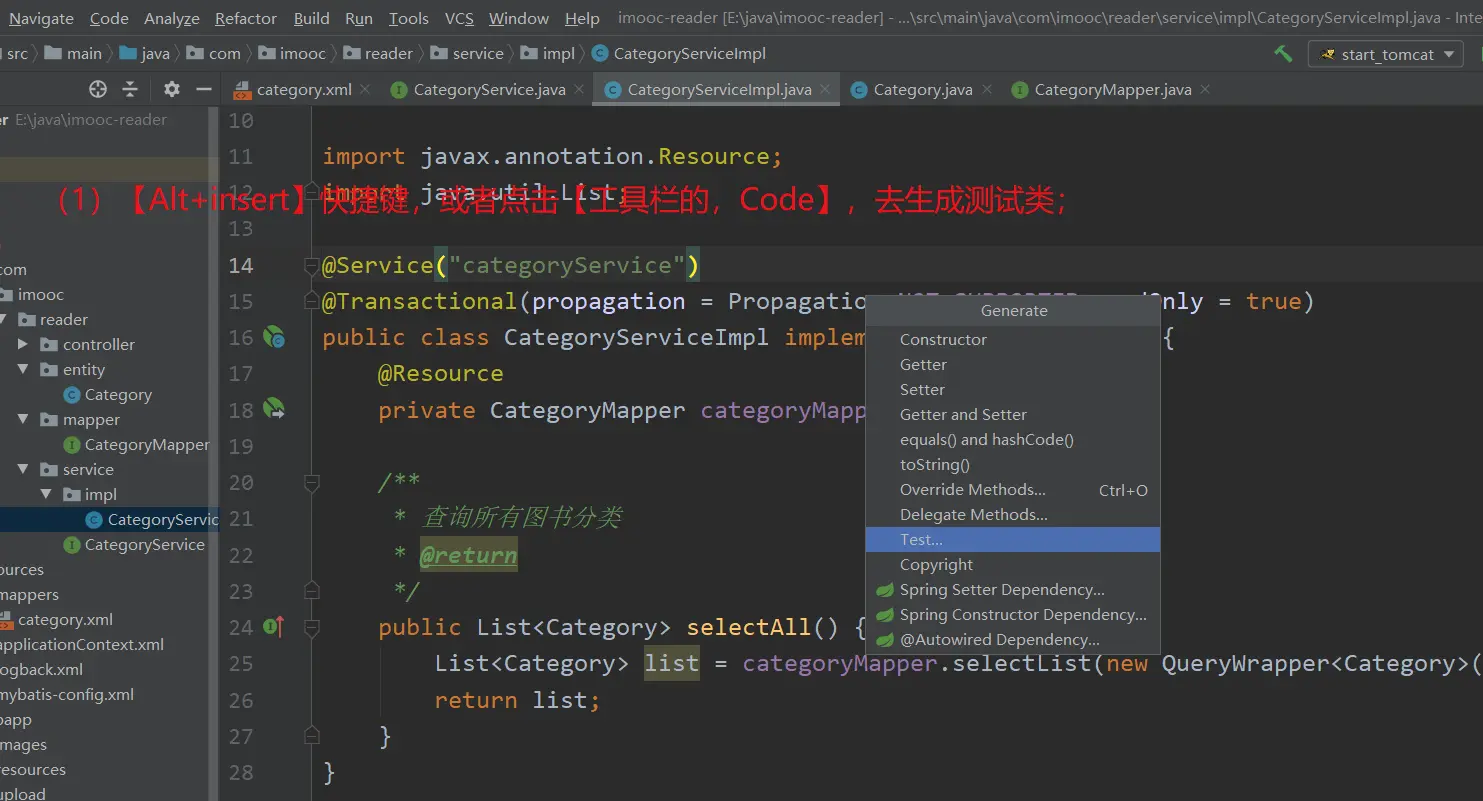Click the collapse all icon in Project panel
1483x801 pixels.
pos(130,89)
